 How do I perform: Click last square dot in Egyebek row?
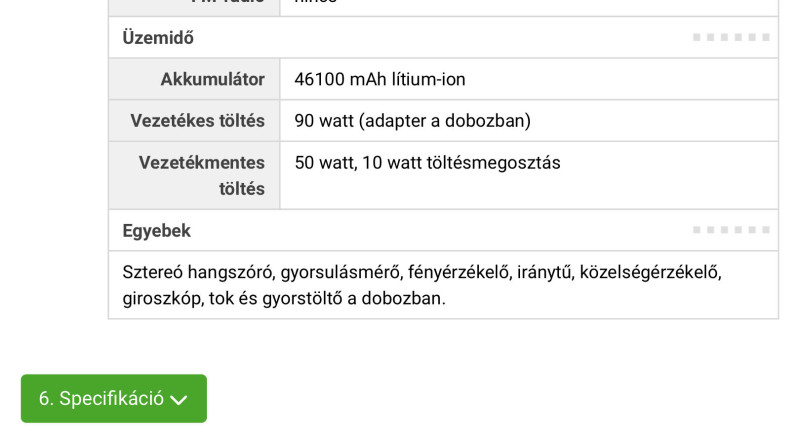[765, 230]
